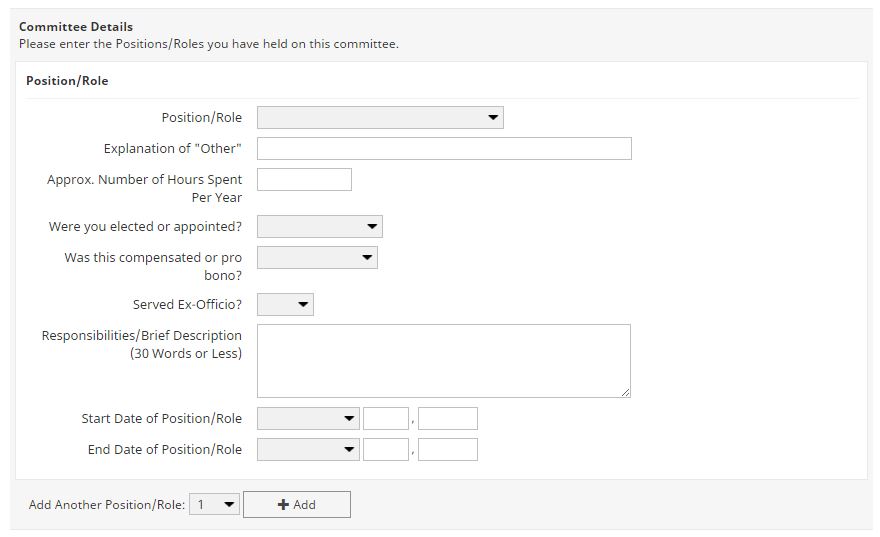This screenshot has width=880, height=537.
Task: Click the "Start Date of Position/Role" label
Action: (x=161, y=419)
